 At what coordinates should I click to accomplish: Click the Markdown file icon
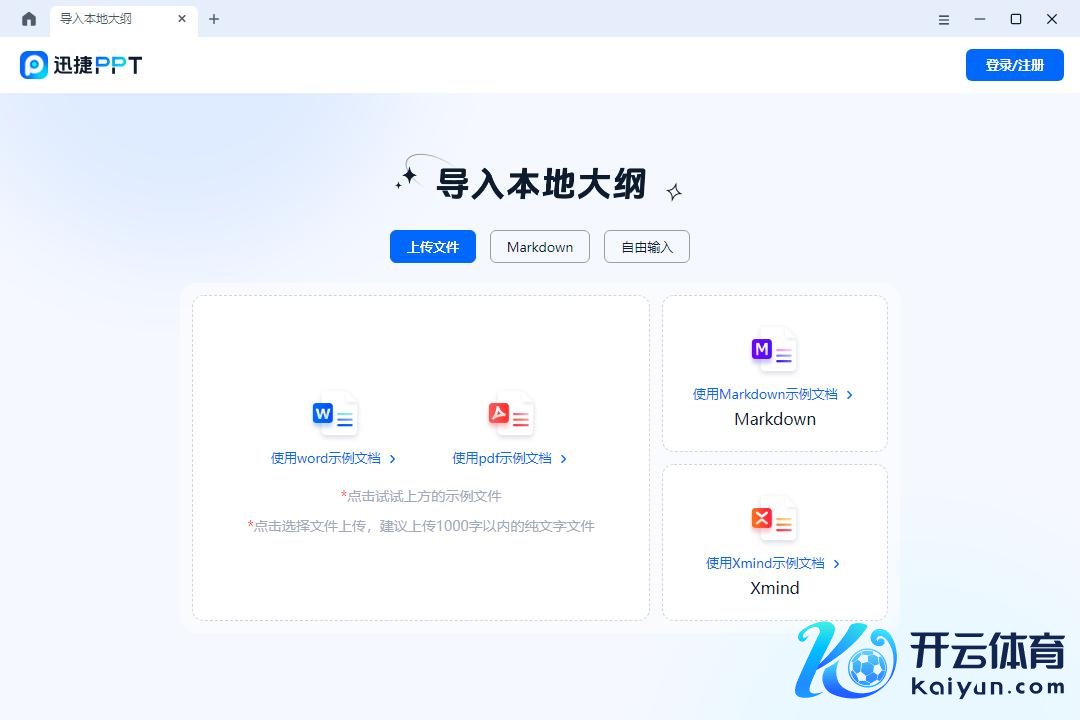pos(774,350)
